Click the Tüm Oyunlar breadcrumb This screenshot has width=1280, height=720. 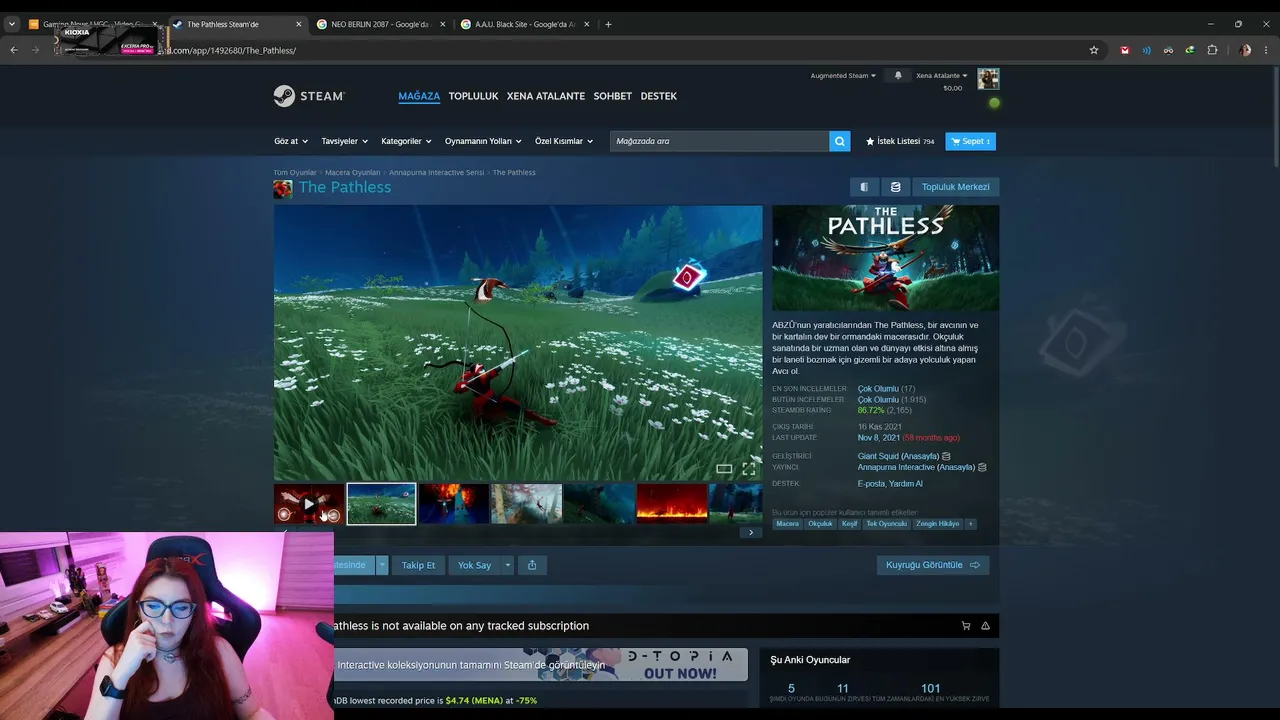pyautogui.click(x=295, y=173)
